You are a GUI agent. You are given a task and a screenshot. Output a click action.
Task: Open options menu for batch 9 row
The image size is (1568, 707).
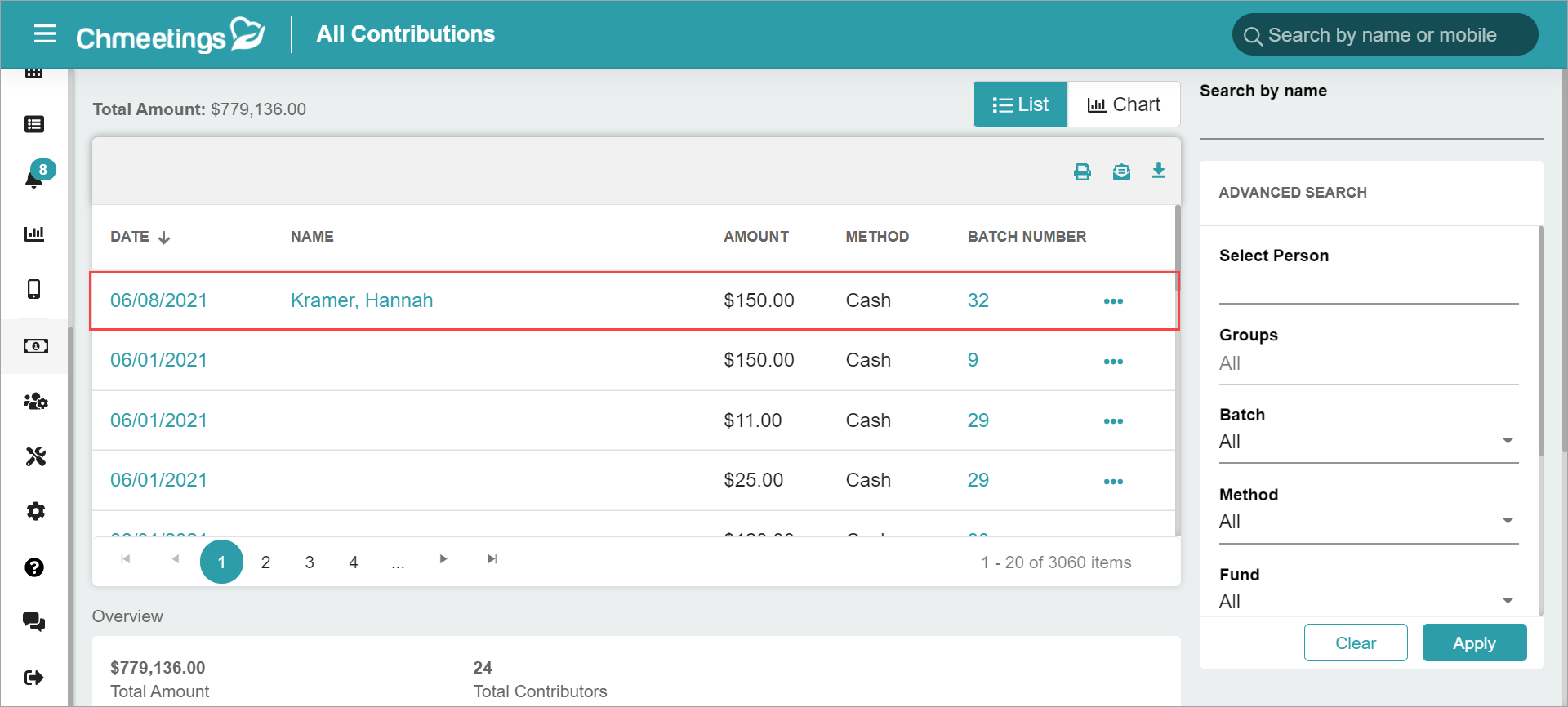1113,362
